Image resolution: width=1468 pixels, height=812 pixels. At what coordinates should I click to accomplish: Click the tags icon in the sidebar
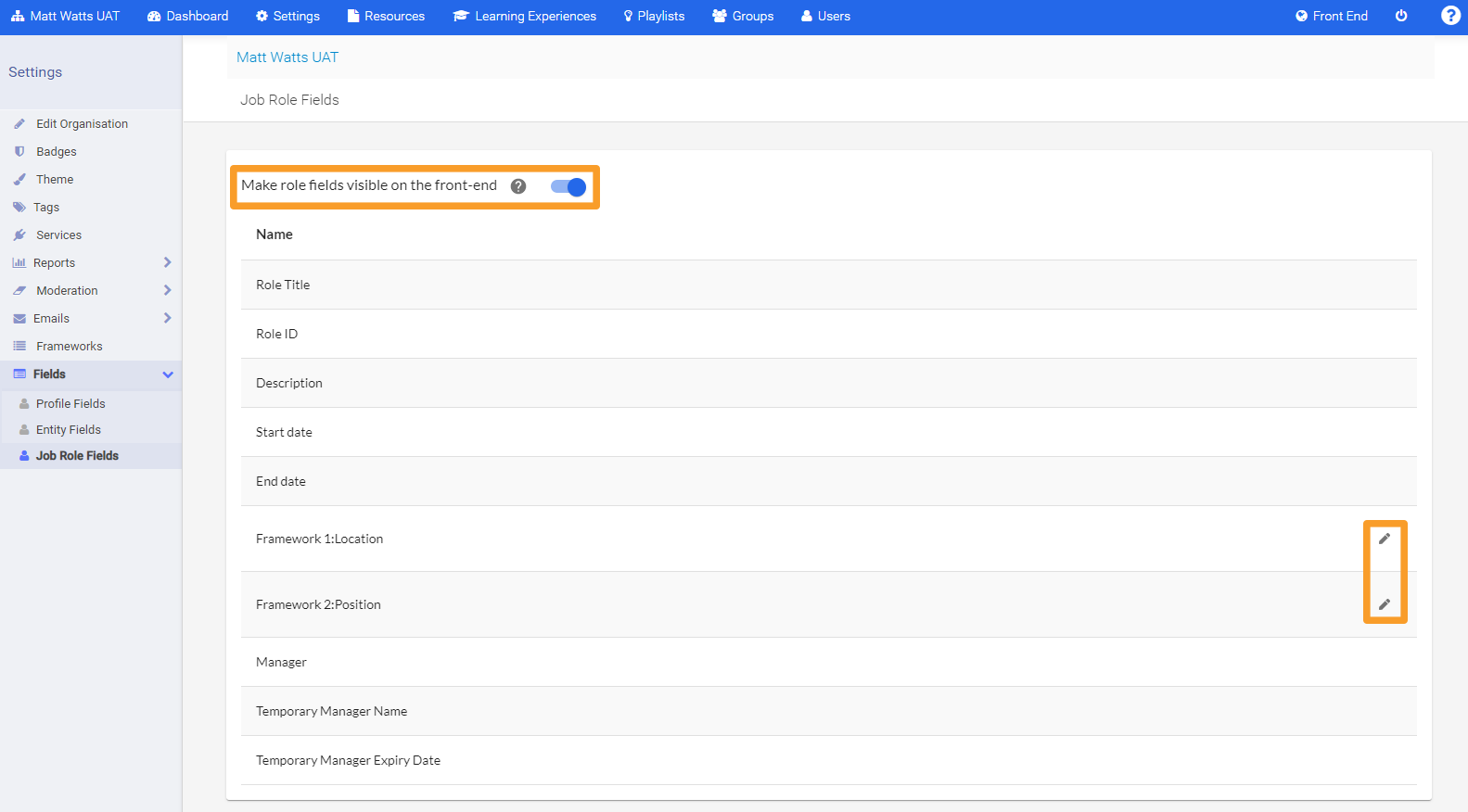(19, 207)
